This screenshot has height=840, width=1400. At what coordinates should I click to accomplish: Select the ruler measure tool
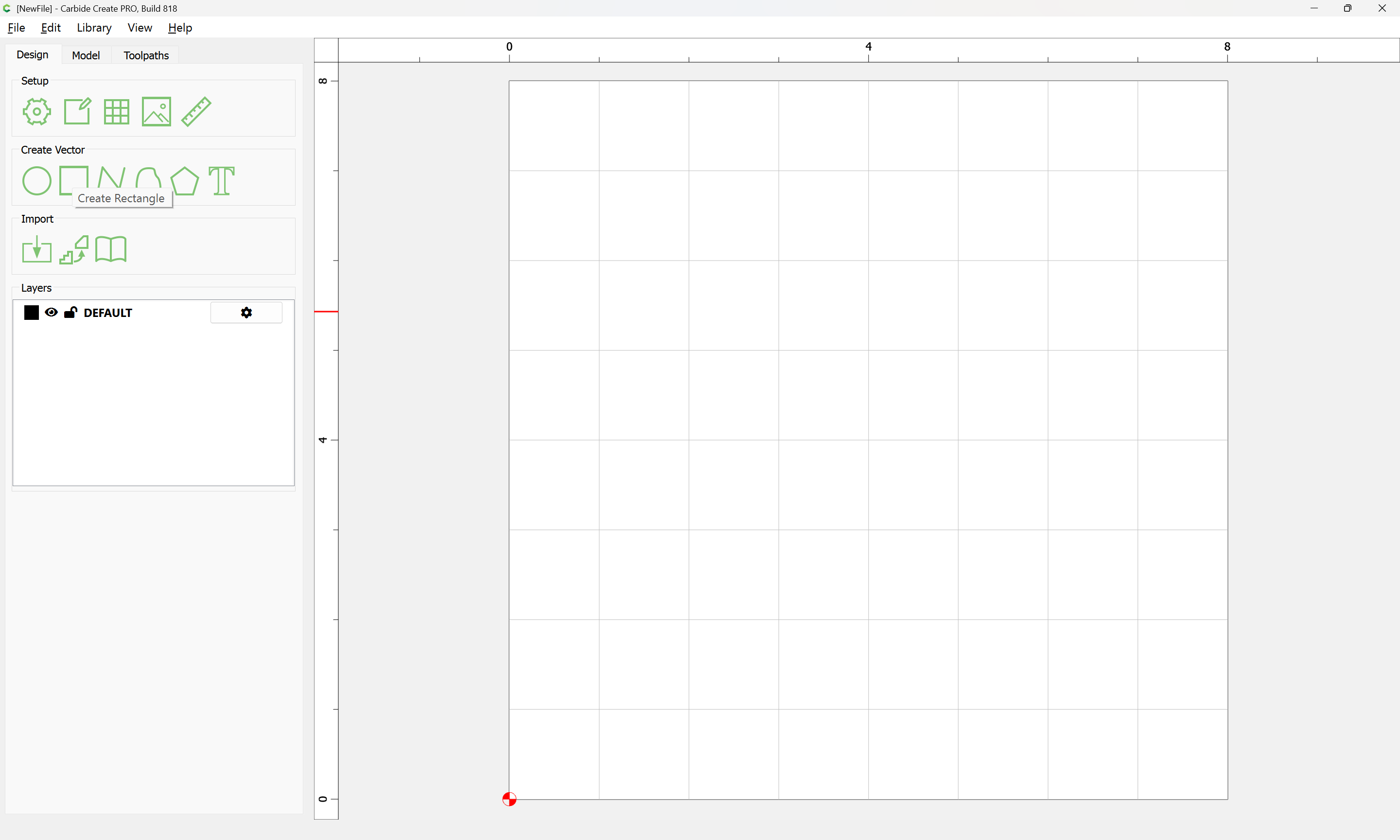(196, 111)
